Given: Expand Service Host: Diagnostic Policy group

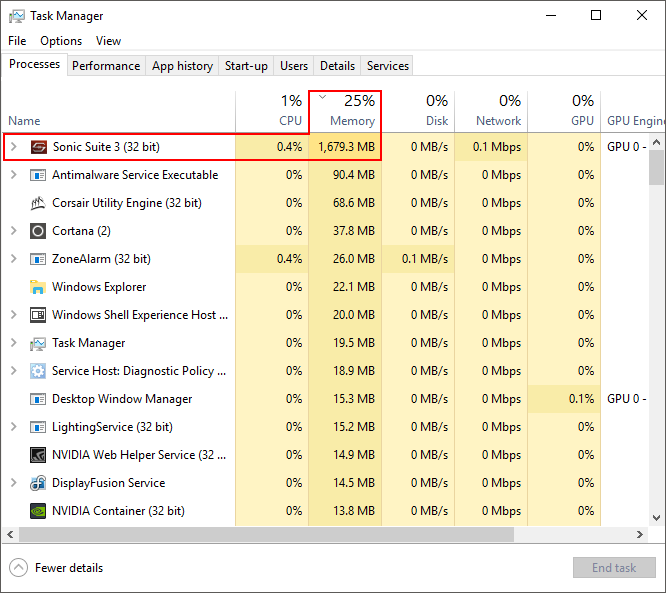Looking at the screenshot, I should tap(14, 371).
